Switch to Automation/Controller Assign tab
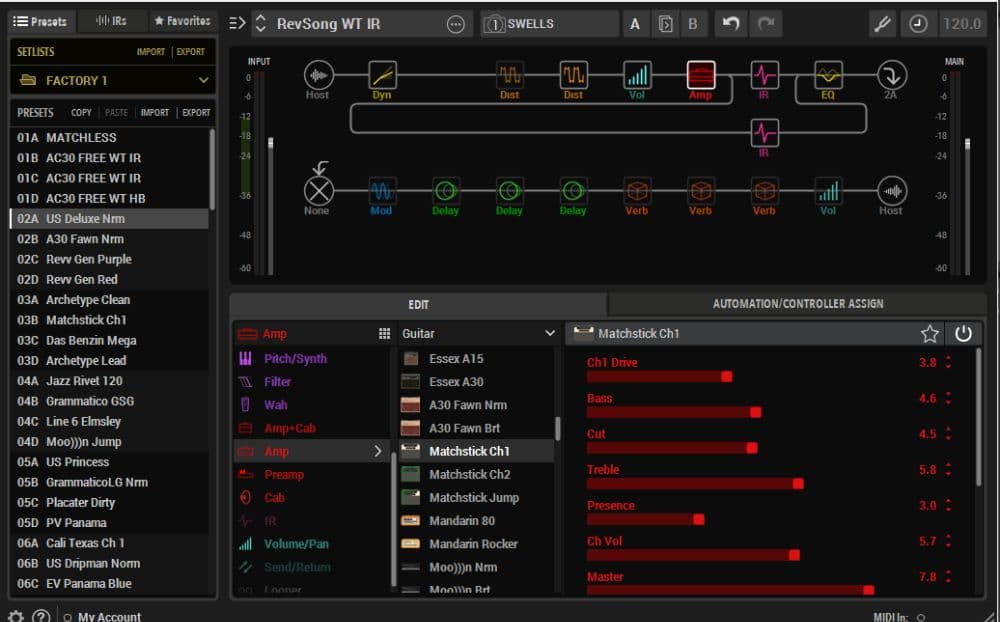Image resolution: width=1000 pixels, height=622 pixels. click(797, 304)
